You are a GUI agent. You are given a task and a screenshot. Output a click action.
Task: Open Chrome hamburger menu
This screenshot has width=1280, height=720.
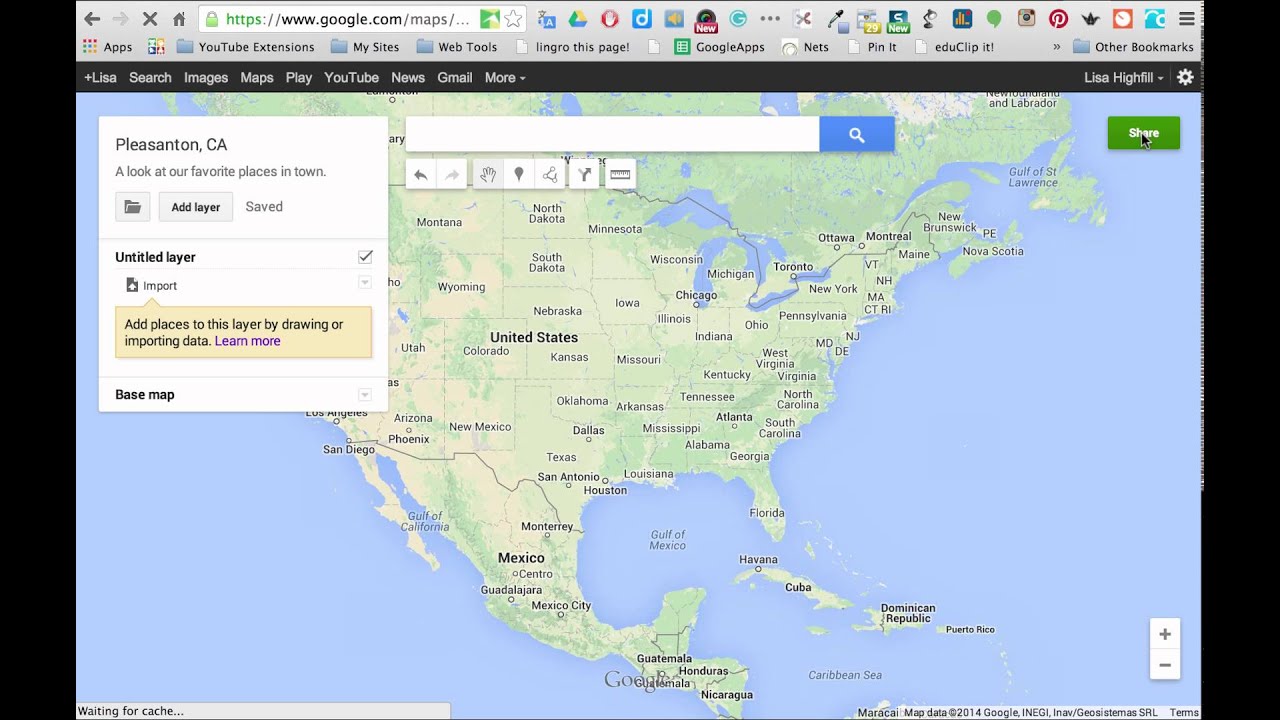pos(1187,18)
